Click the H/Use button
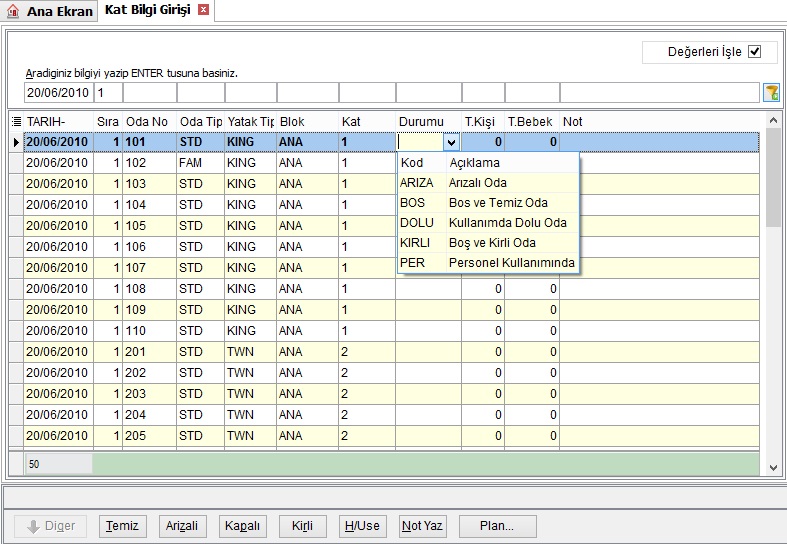This screenshot has width=787, height=544. pos(362,526)
